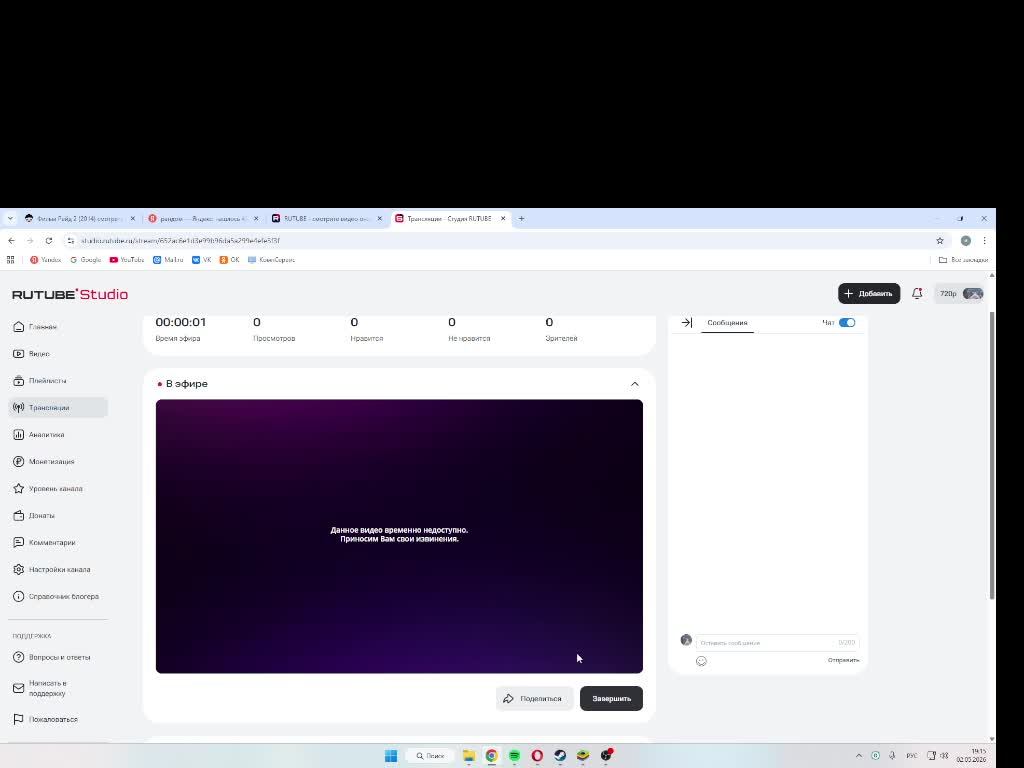Viewport: 1024px width, 768px height.
Task: Switch to the Сообщения tab
Action: click(x=727, y=323)
